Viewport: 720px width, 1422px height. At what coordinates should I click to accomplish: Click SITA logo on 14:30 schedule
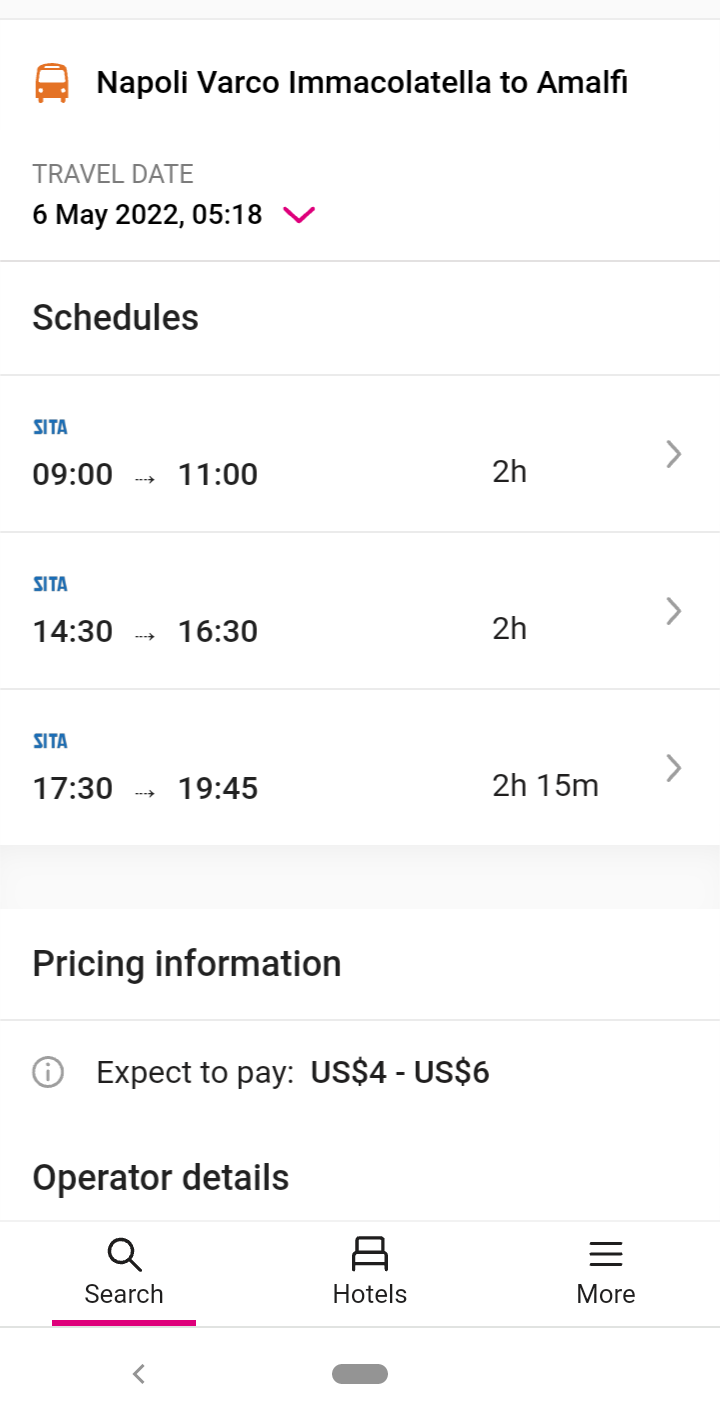(x=50, y=585)
